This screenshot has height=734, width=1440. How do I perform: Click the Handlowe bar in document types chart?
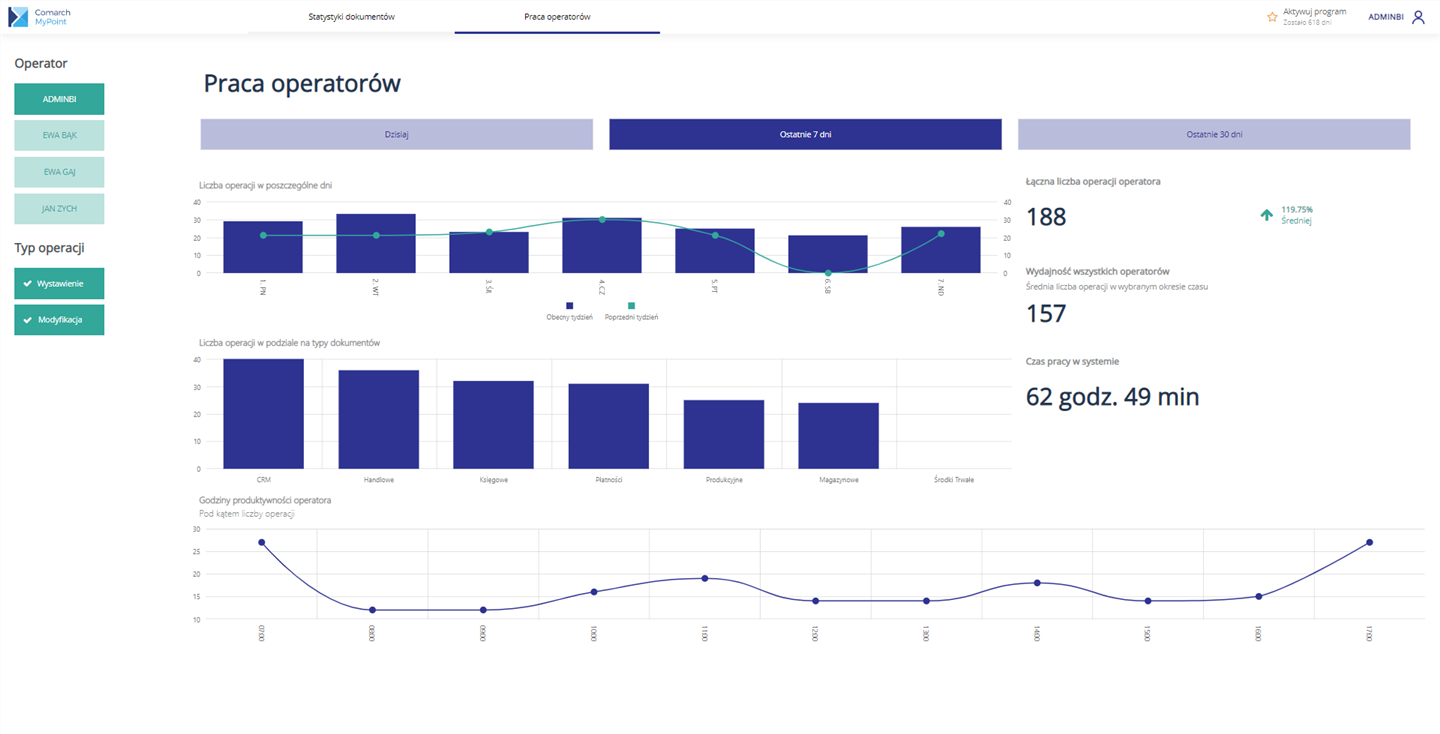378,419
